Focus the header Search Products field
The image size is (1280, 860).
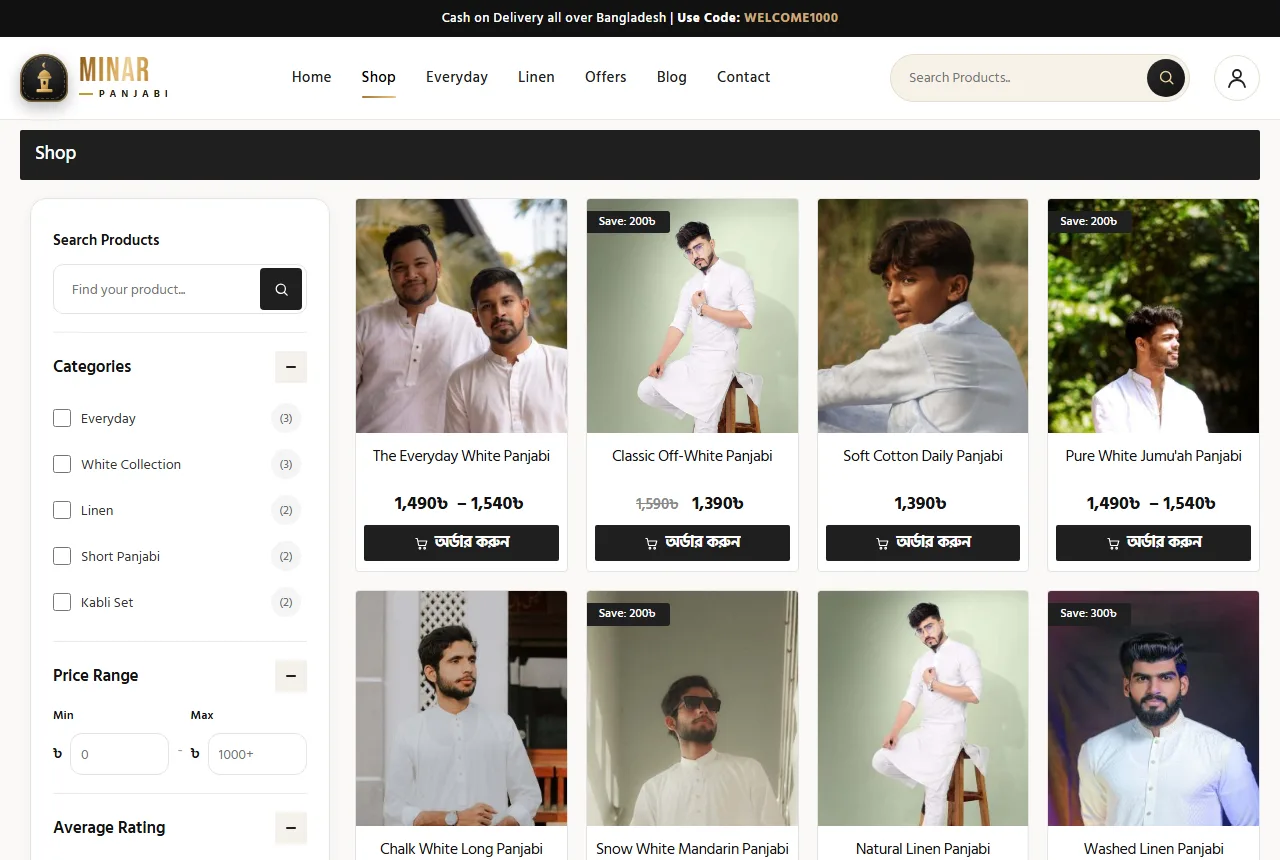pos(1020,78)
